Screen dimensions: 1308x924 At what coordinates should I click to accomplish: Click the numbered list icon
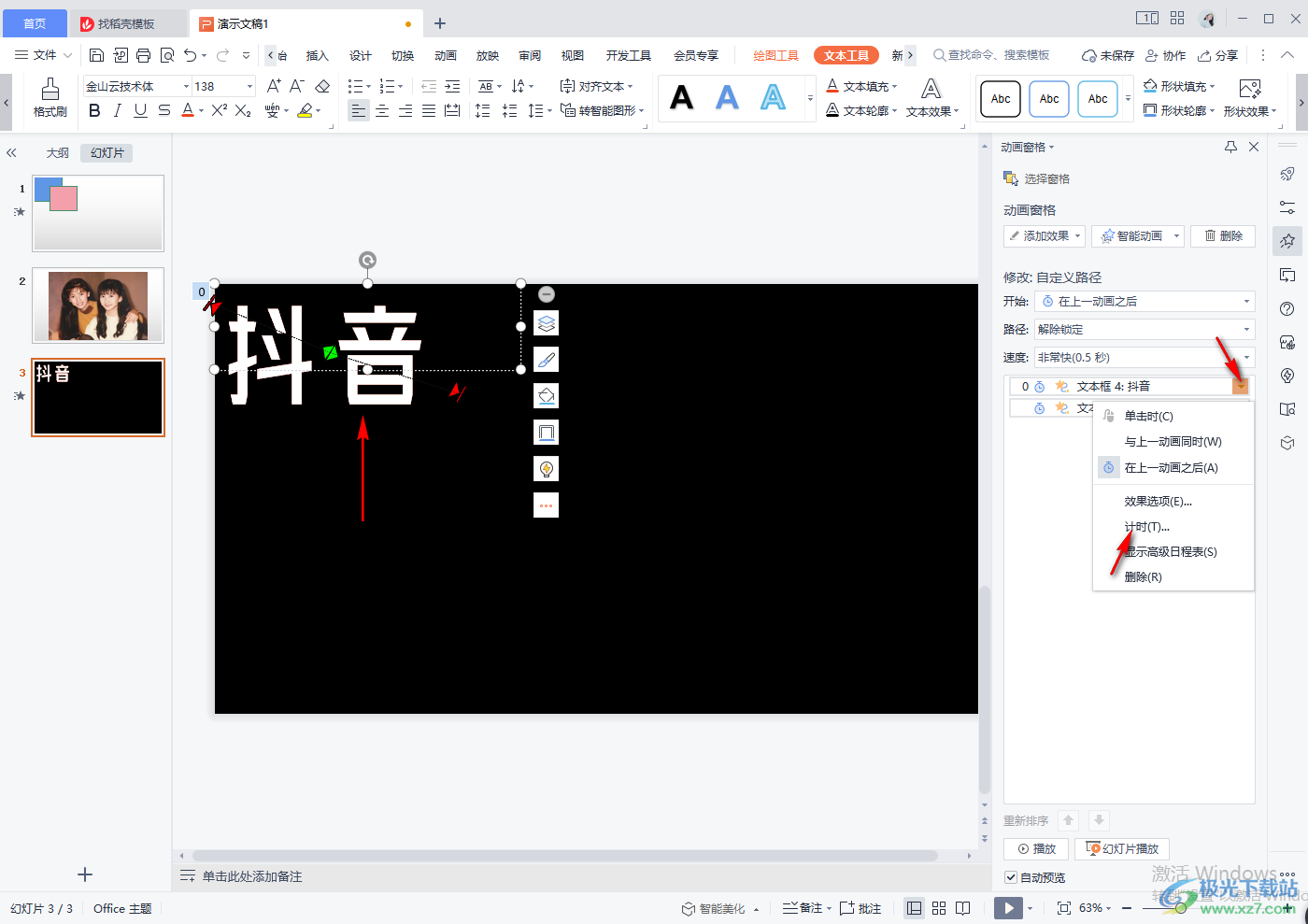pos(388,86)
